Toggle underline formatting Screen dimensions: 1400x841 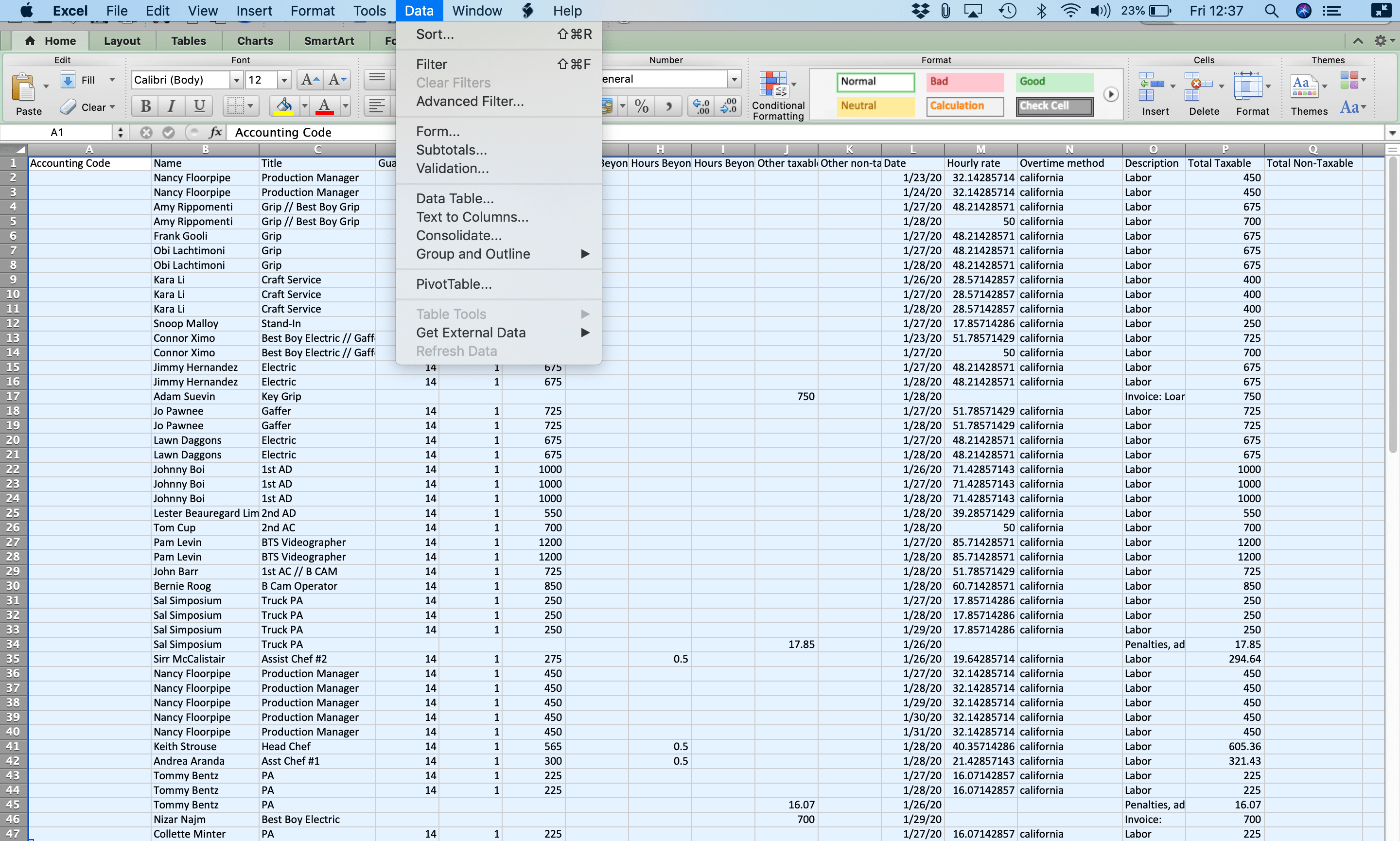click(198, 106)
